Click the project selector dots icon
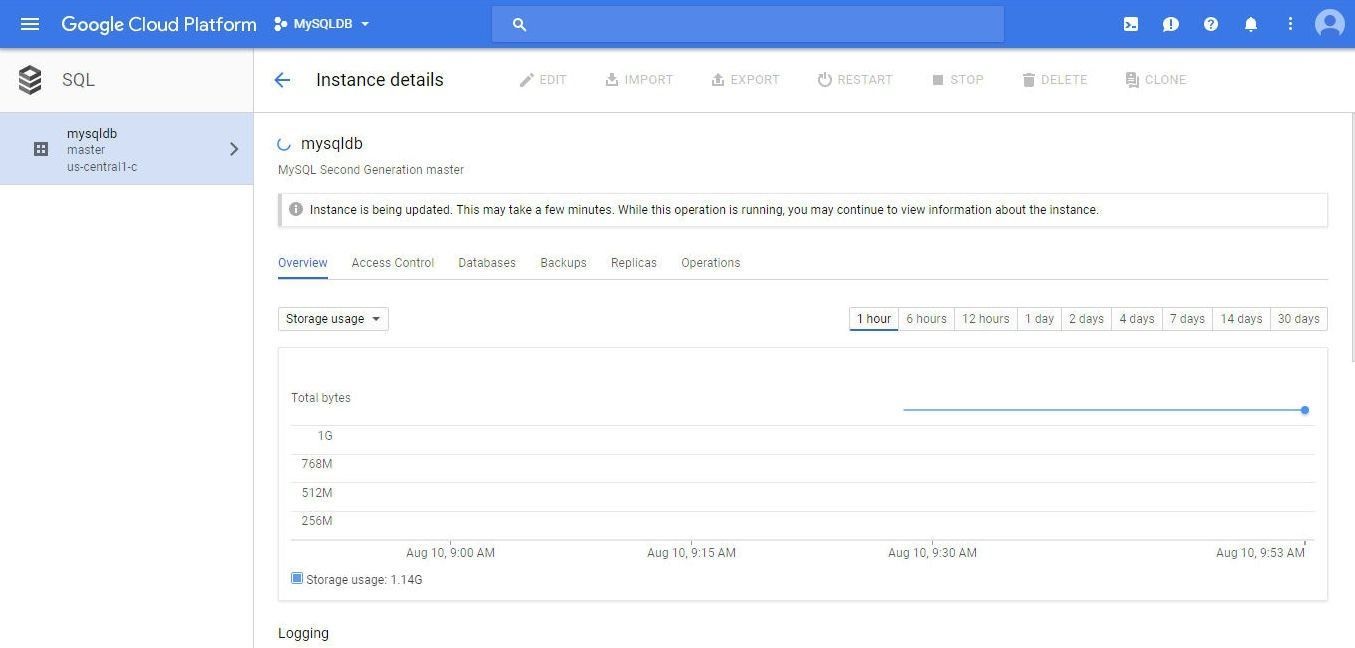Viewport: 1355px width, 648px height. 280,24
